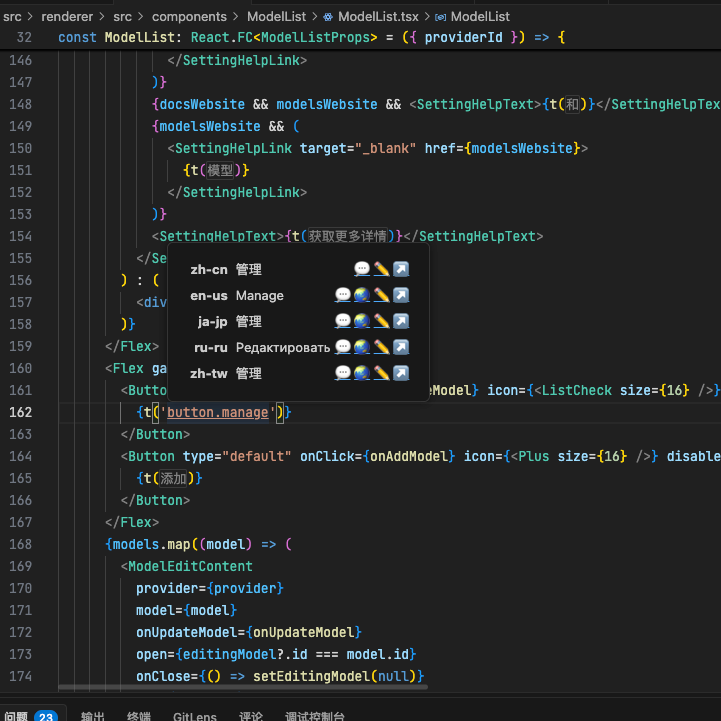Open the 输出 (Output) panel tab
Viewport: 721px width, 721px height.
coord(93,715)
